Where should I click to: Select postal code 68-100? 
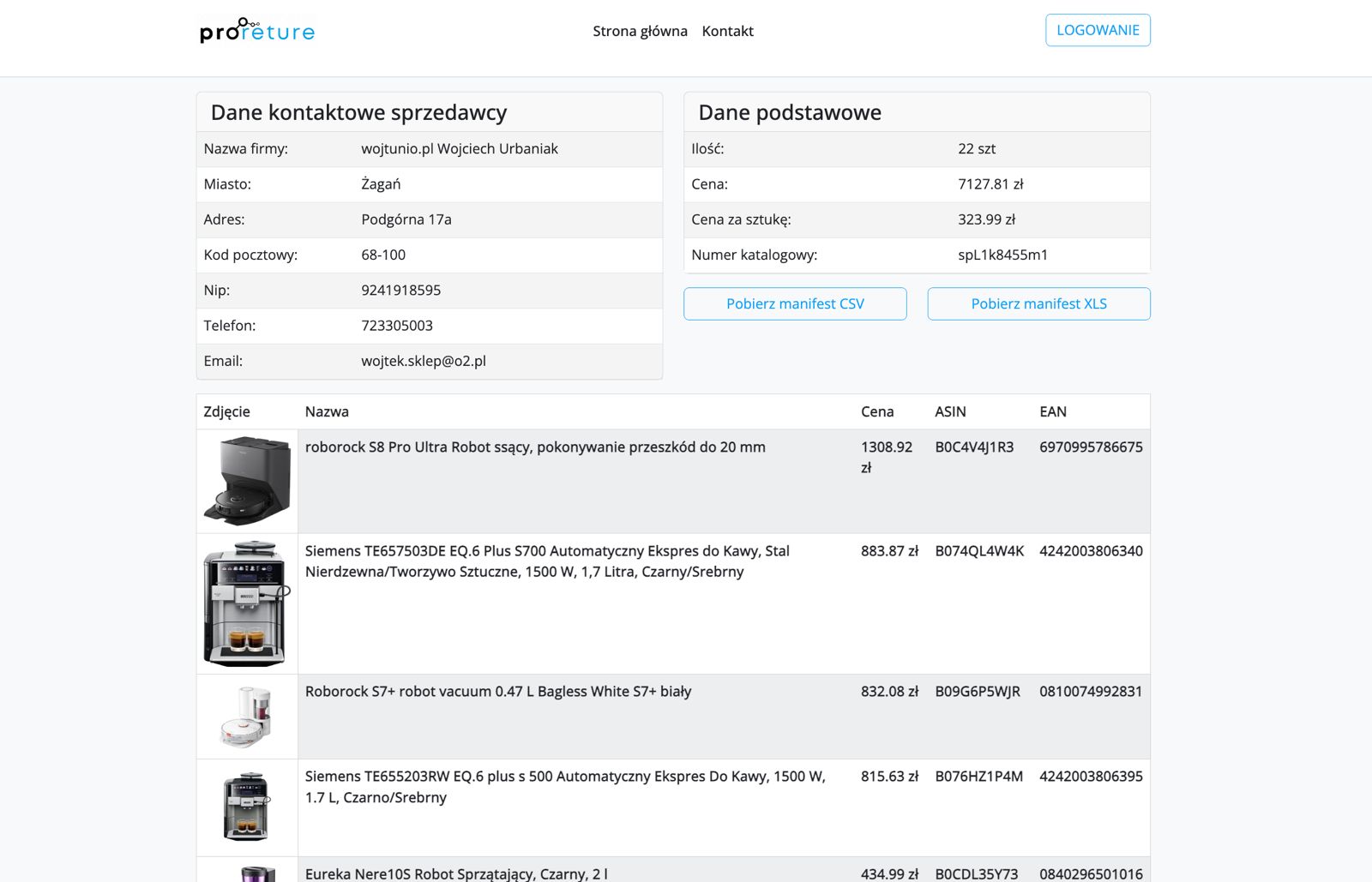(x=383, y=255)
